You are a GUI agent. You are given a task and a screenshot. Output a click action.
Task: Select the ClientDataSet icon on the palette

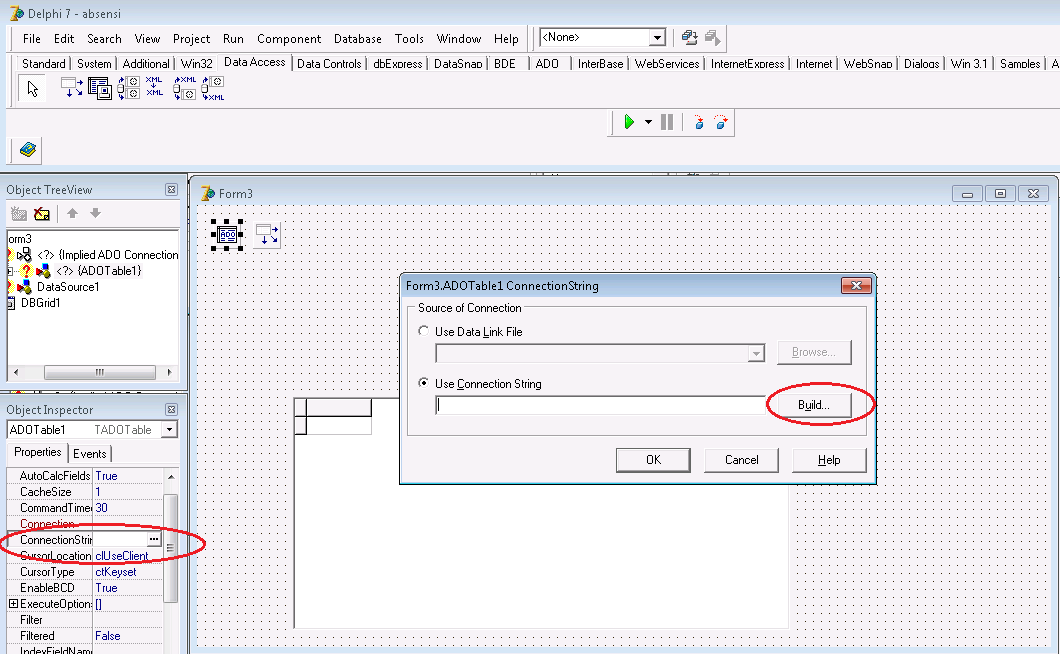coord(100,88)
